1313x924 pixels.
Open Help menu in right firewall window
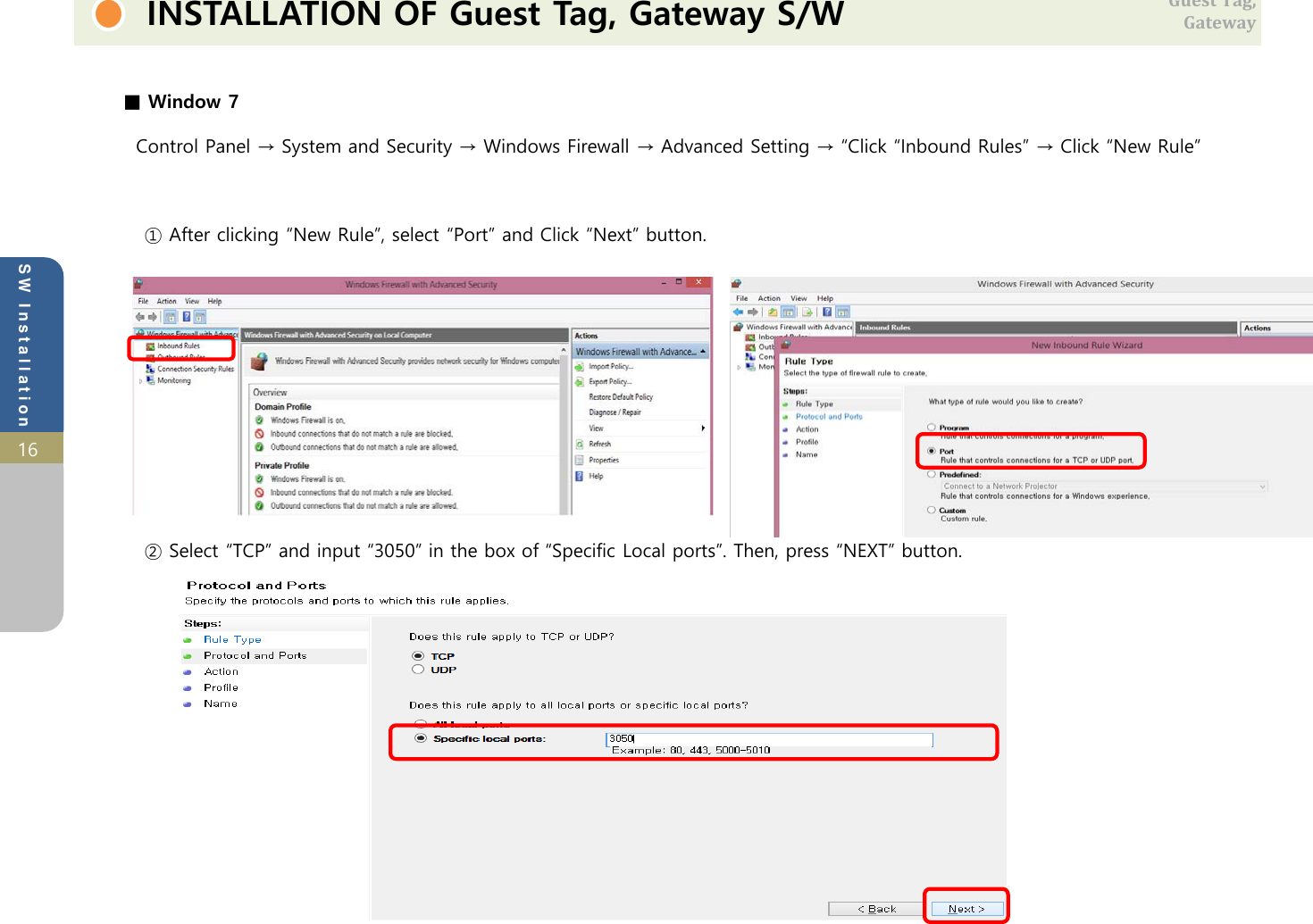tap(825, 298)
